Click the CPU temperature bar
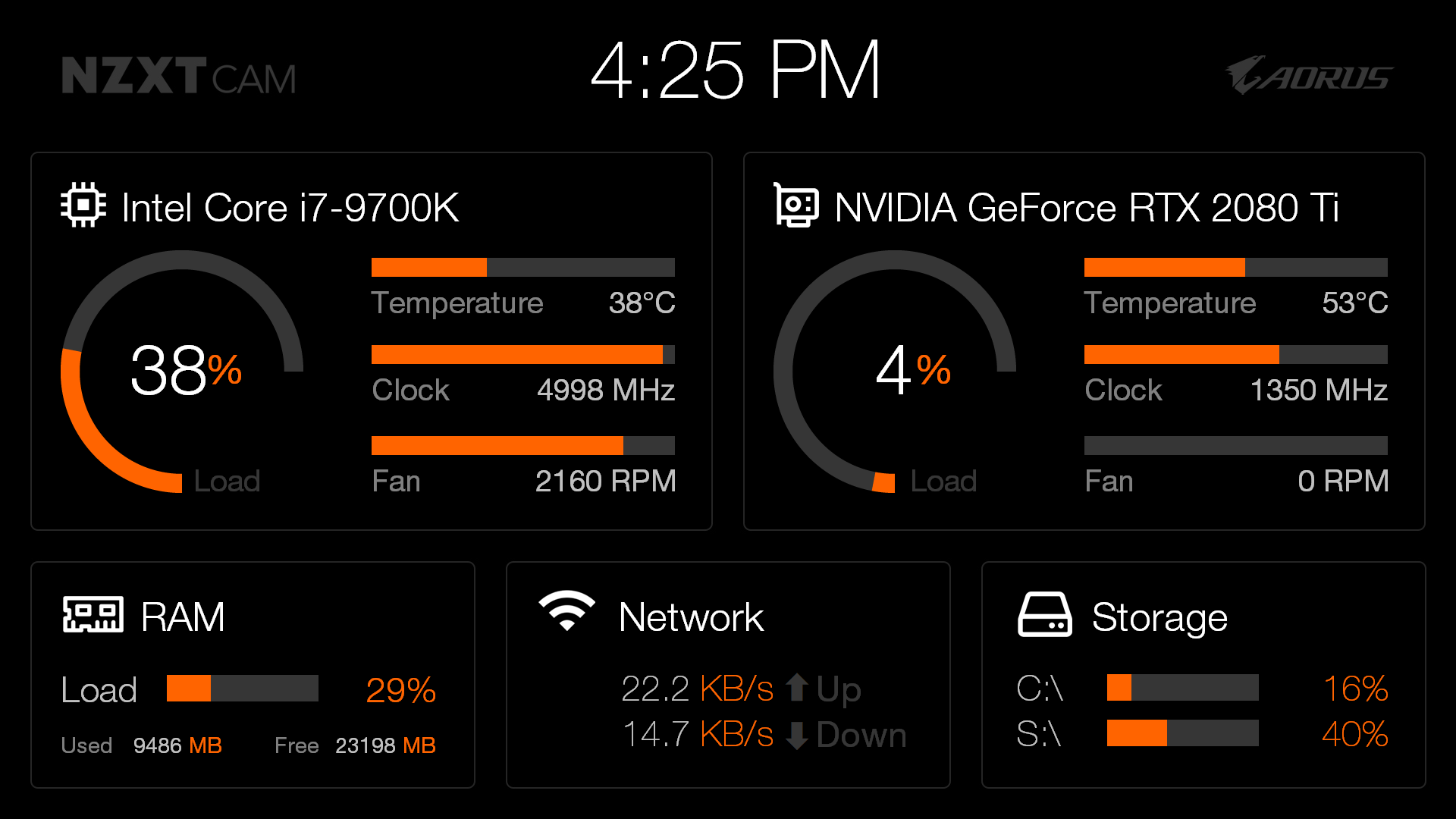This screenshot has height=819, width=1456. pyautogui.click(x=523, y=267)
